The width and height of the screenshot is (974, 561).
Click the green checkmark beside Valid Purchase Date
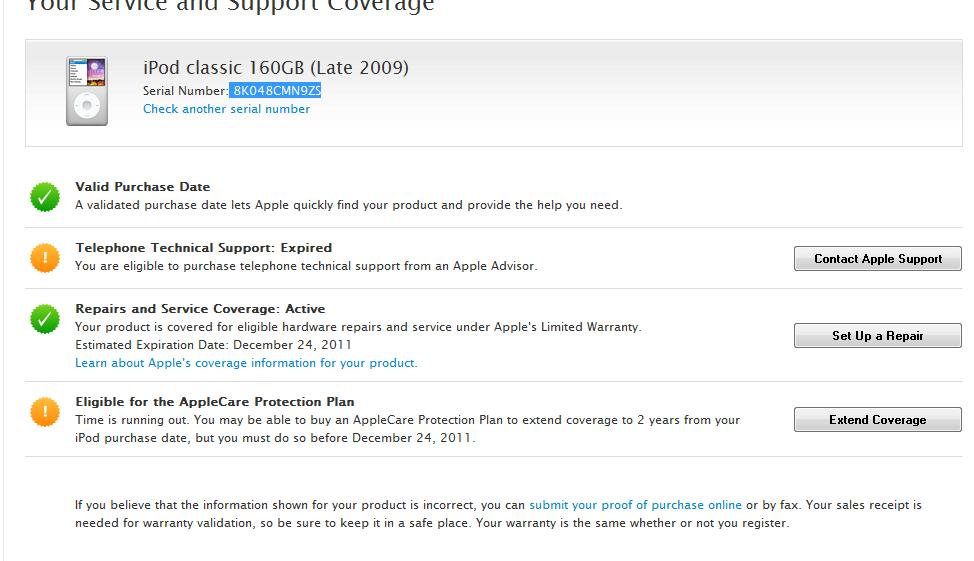point(44,197)
